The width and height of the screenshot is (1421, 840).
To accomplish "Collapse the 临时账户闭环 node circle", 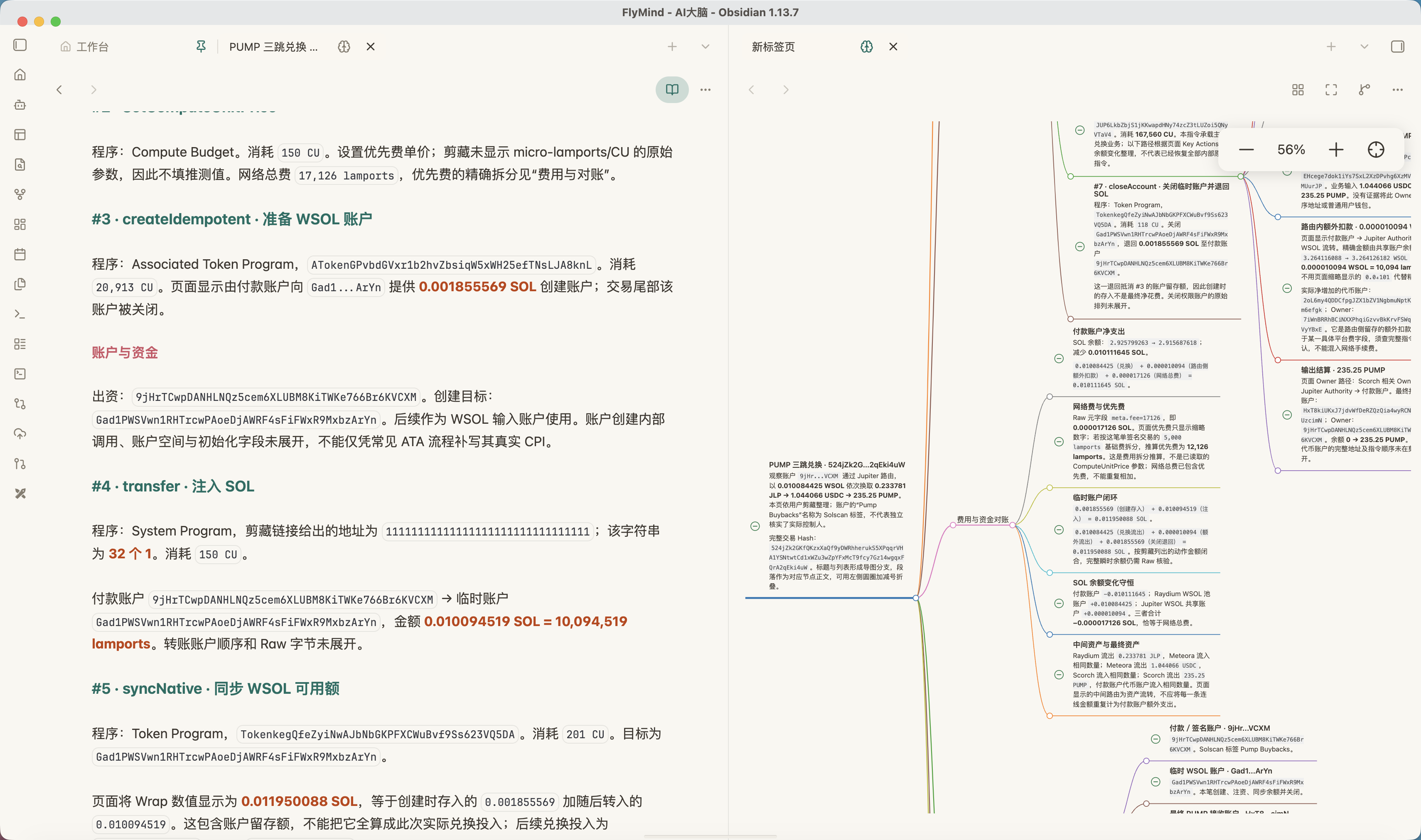I will (x=1059, y=530).
